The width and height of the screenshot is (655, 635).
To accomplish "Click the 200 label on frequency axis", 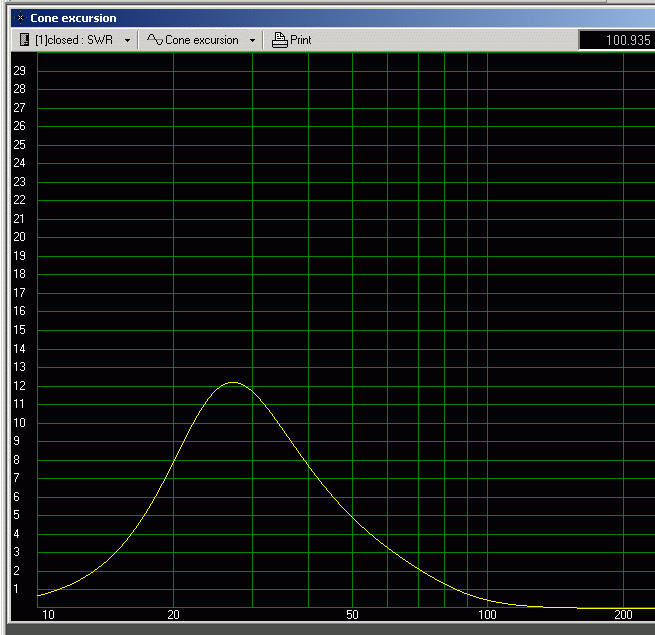I will click(x=623, y=615).
